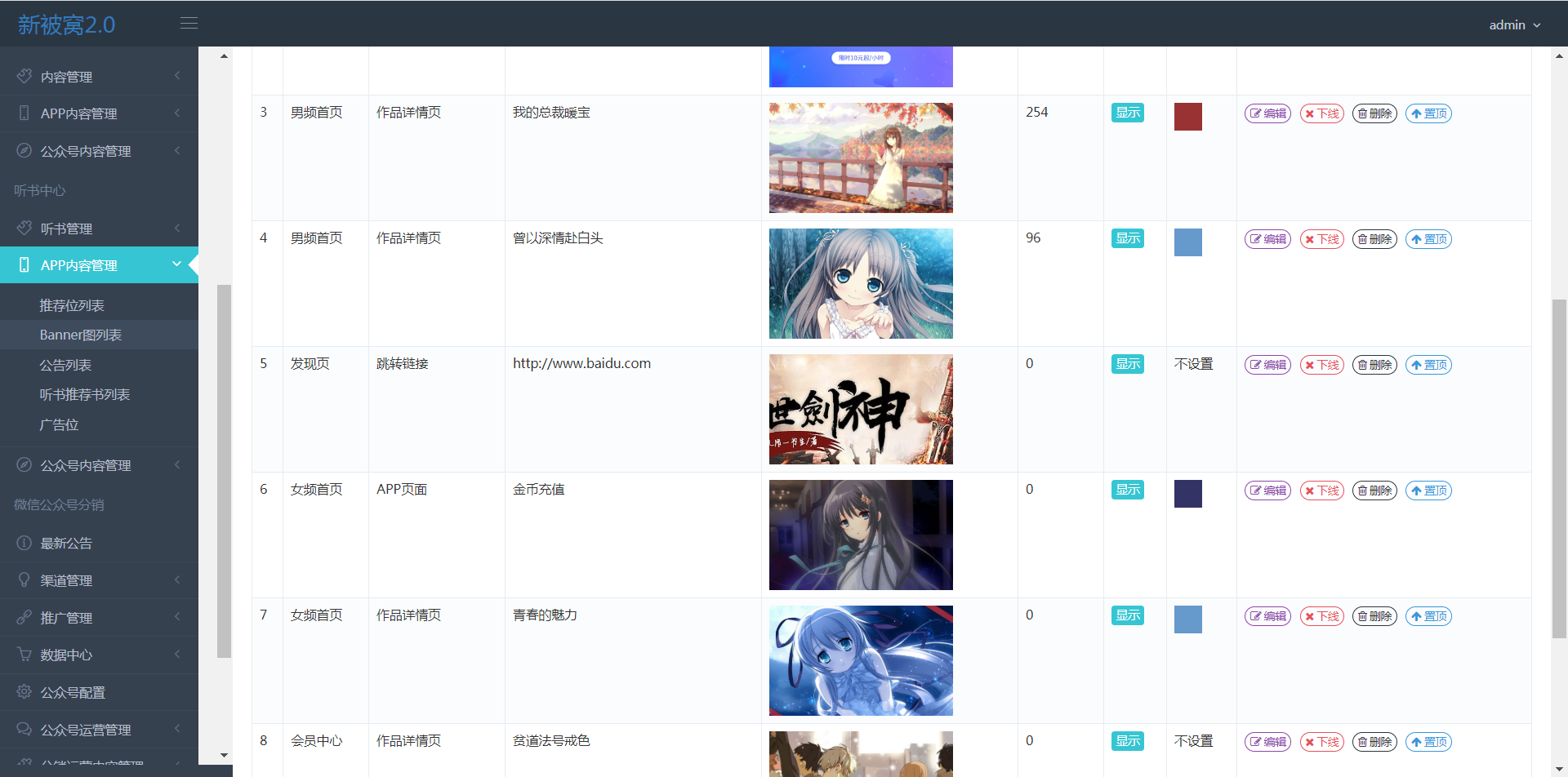Click the dark navy swatch for 金币充值

pos(1188,494)
